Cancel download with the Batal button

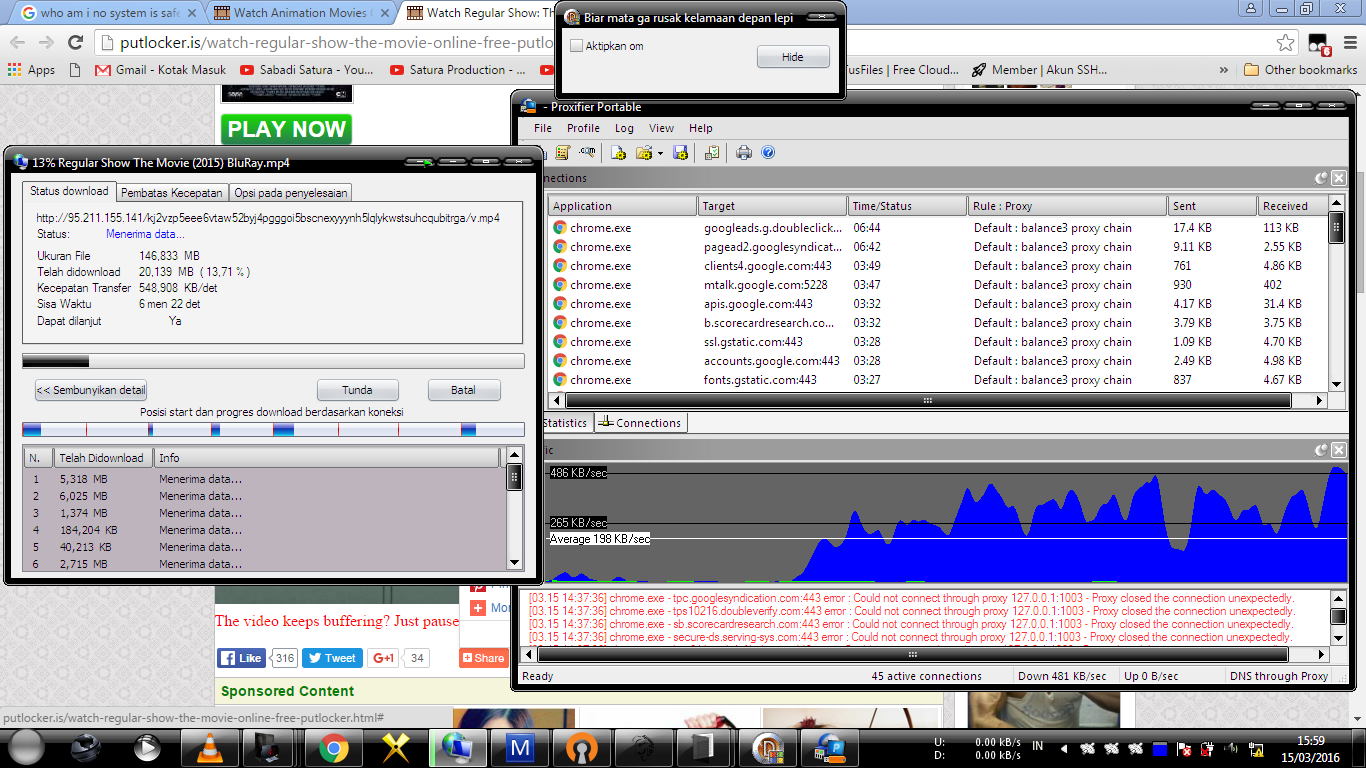tap(463, 390)
